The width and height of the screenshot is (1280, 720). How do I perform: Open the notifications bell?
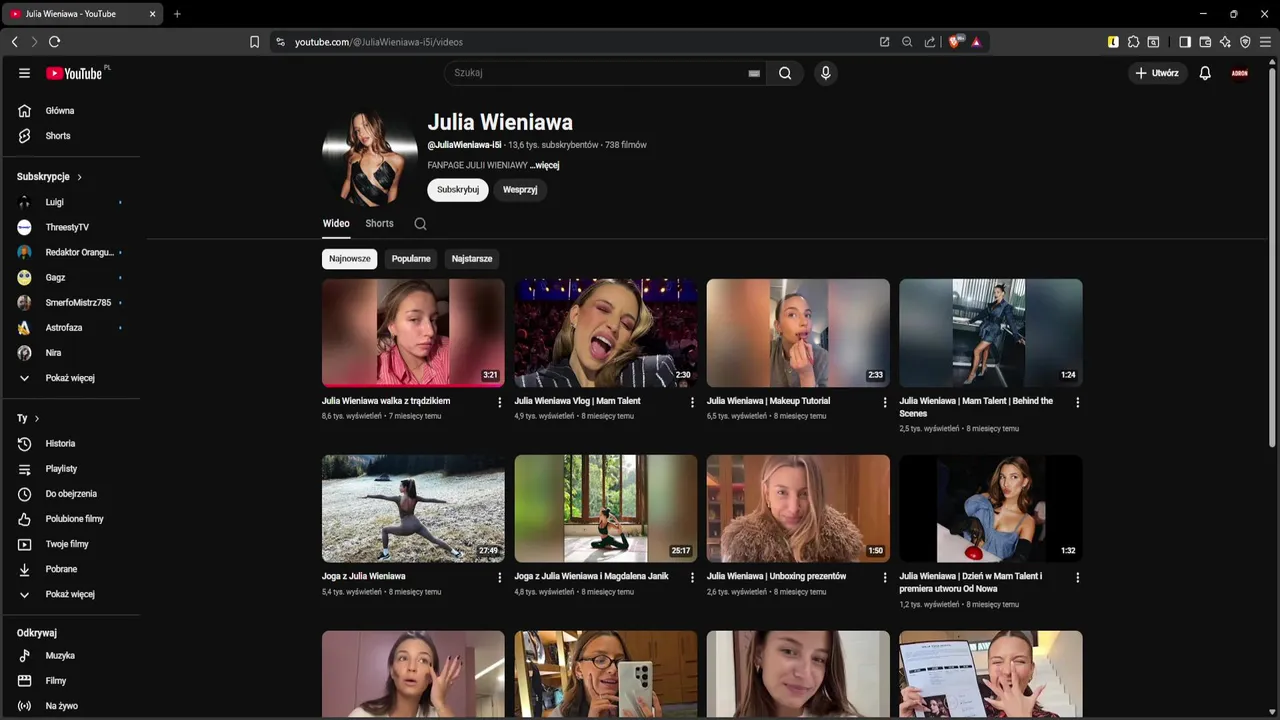tap(1205, 73)
